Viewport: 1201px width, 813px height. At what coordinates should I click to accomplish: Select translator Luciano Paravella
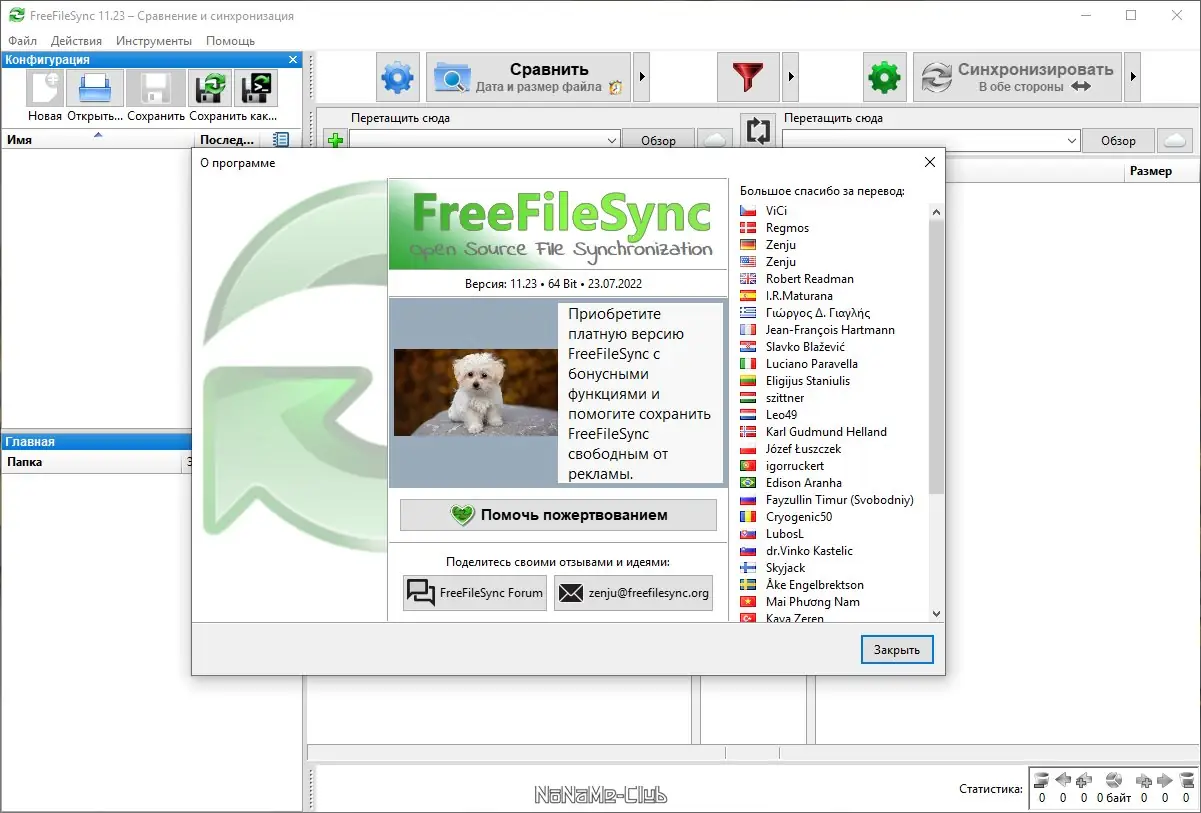coord(811,364)
